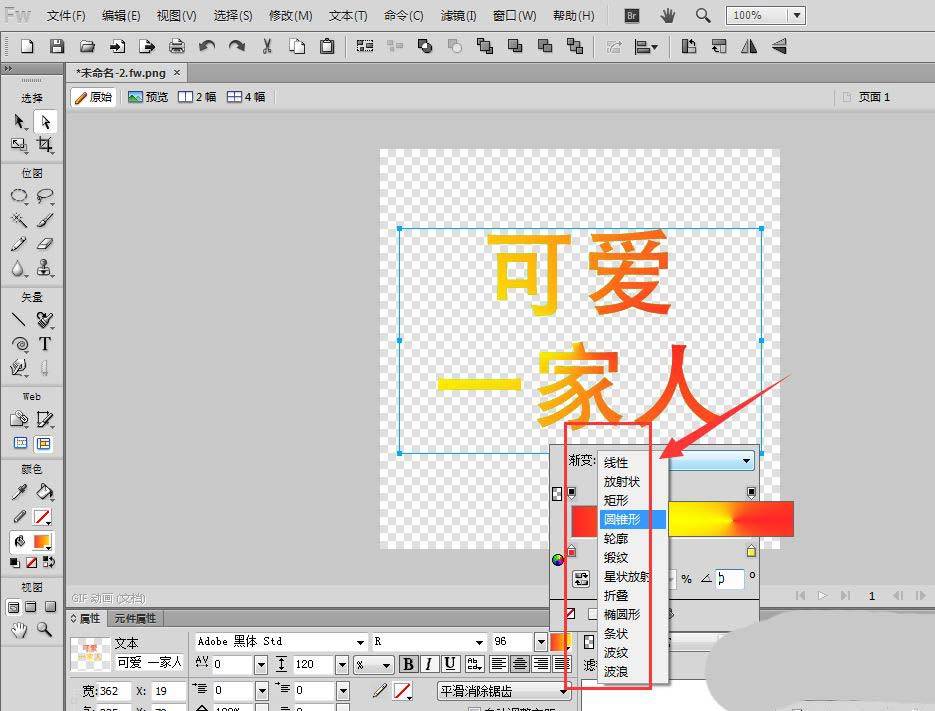Click the red-yellow gradient color bar
Image resolution: width=935 pixels, height=711 pixels.
(x=730, y=519)
